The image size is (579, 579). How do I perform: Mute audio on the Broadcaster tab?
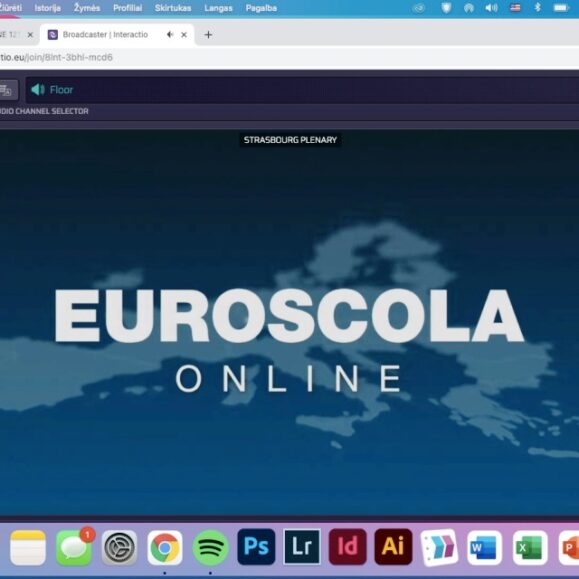click(x=170, y=35)
